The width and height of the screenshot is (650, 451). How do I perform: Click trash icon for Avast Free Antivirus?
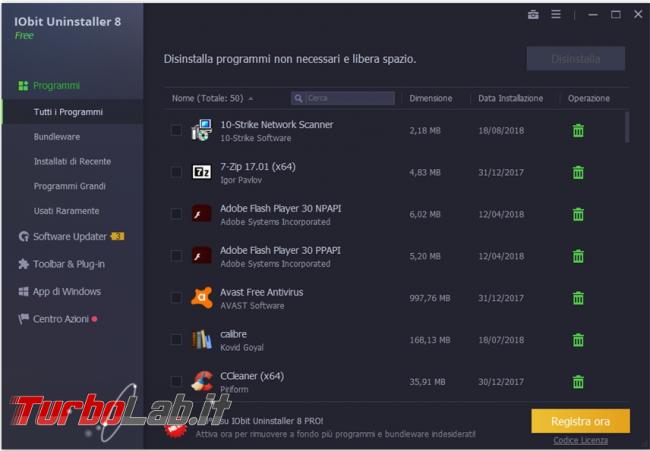[x=578, y=298]
